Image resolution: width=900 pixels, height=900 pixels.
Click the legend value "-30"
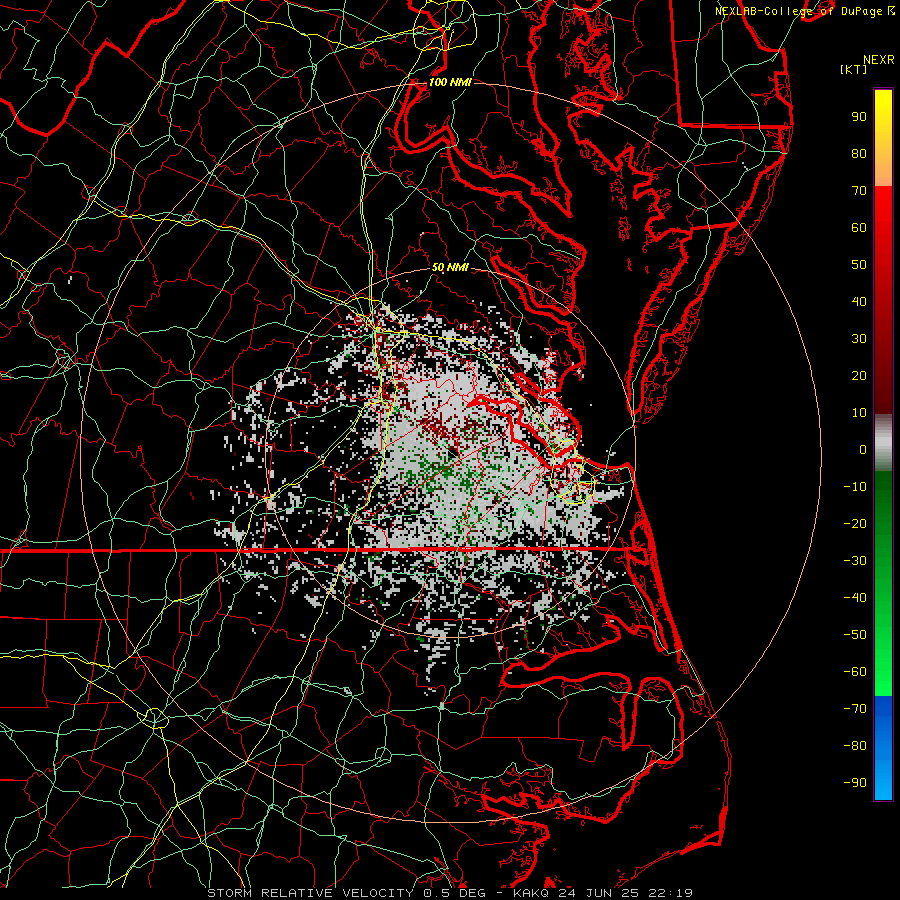[x=855, y=561]
